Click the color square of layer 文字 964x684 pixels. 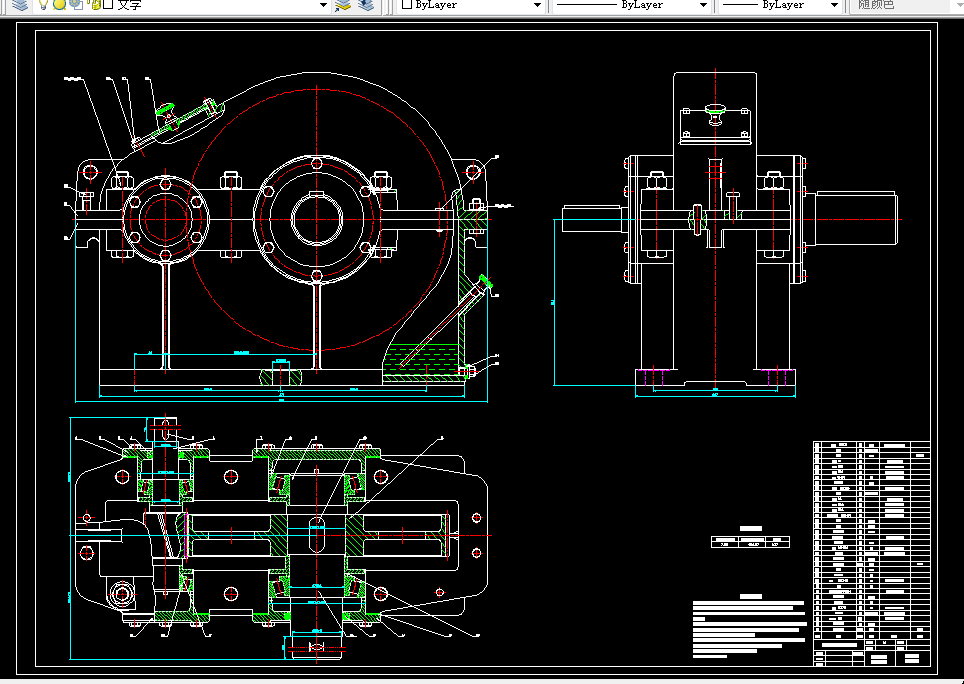(x=108, y=5)
